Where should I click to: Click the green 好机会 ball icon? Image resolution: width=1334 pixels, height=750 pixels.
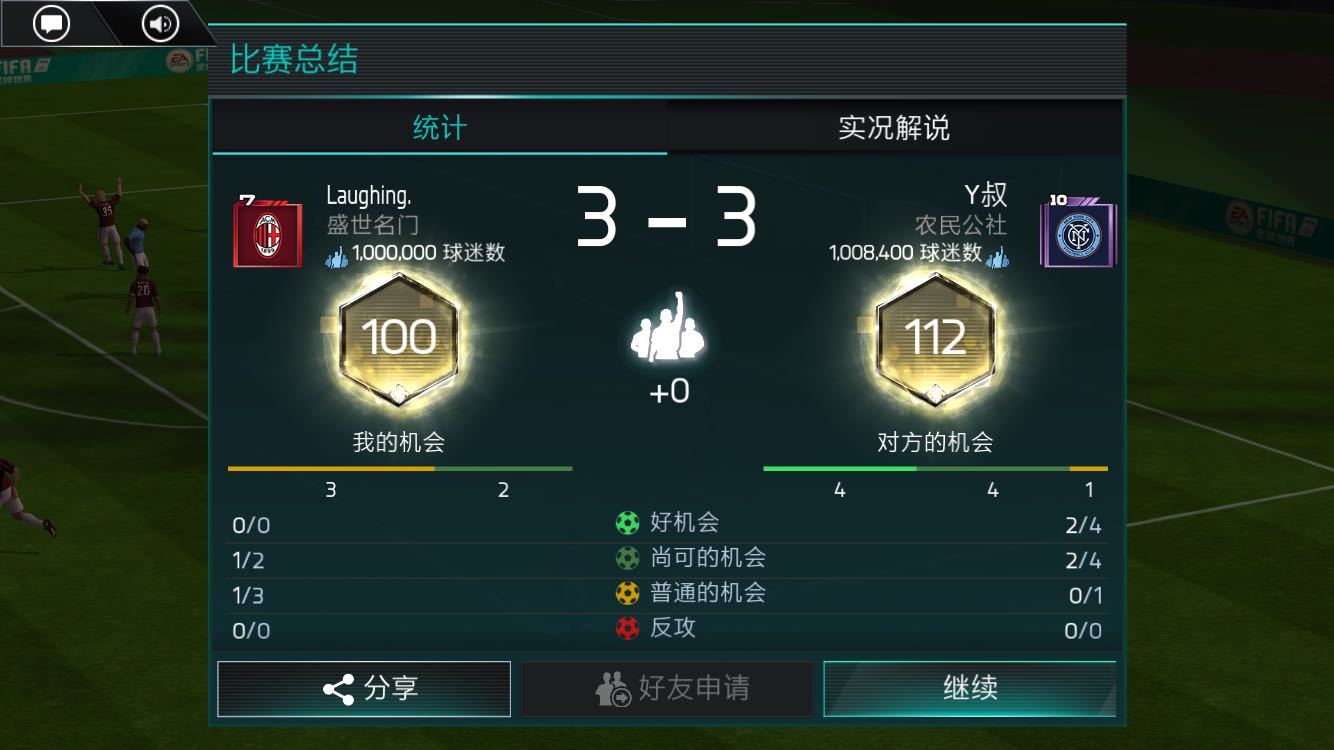click(x=627, y=522)
